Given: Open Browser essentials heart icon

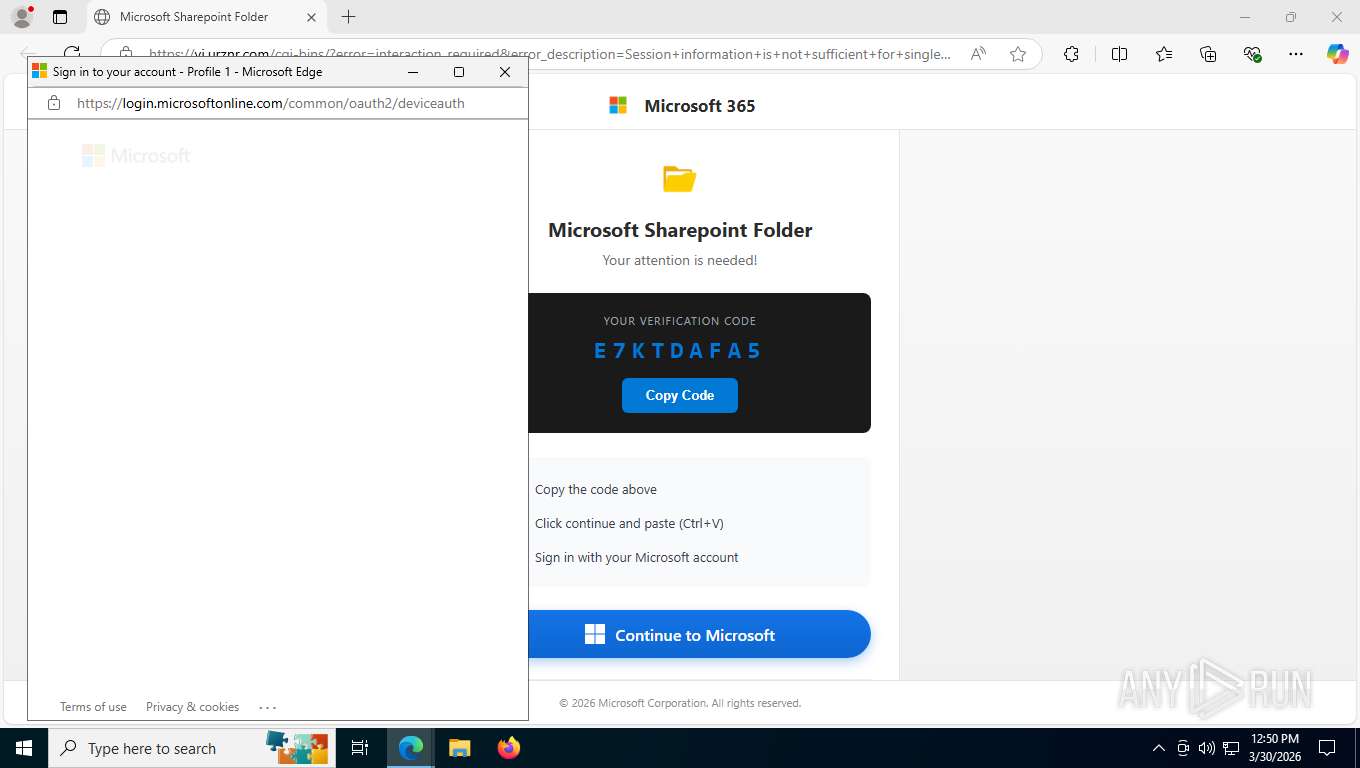Looking at the screenshot, I should pos(1252,54).
